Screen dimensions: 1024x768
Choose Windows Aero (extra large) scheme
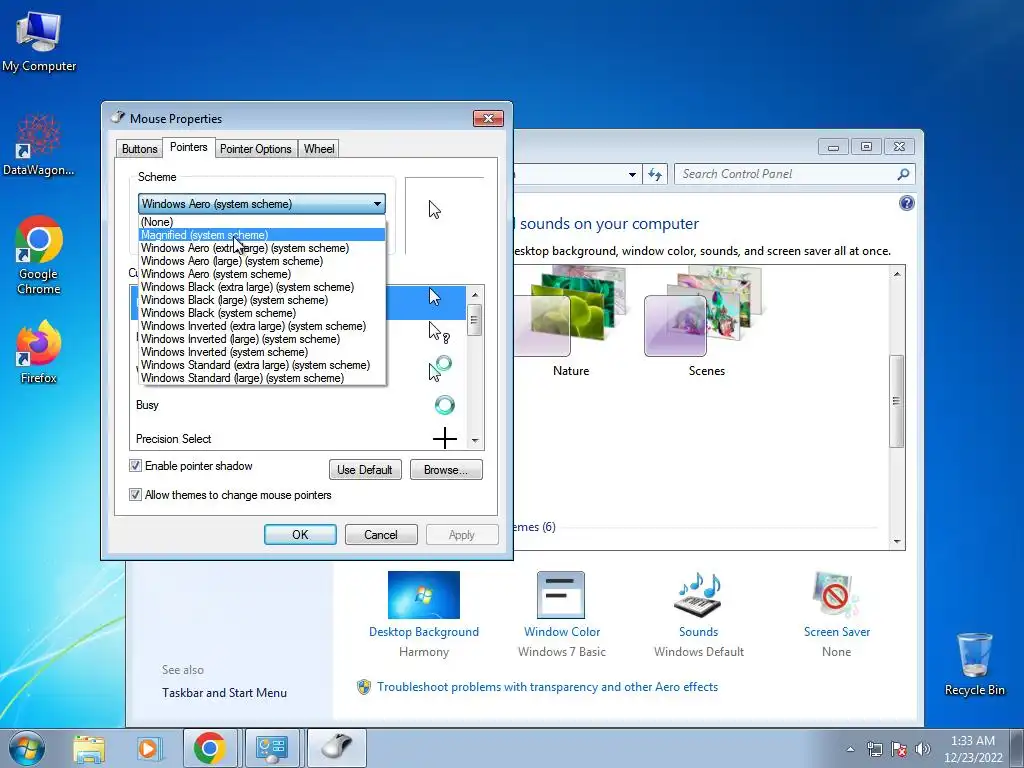(262, 248)
